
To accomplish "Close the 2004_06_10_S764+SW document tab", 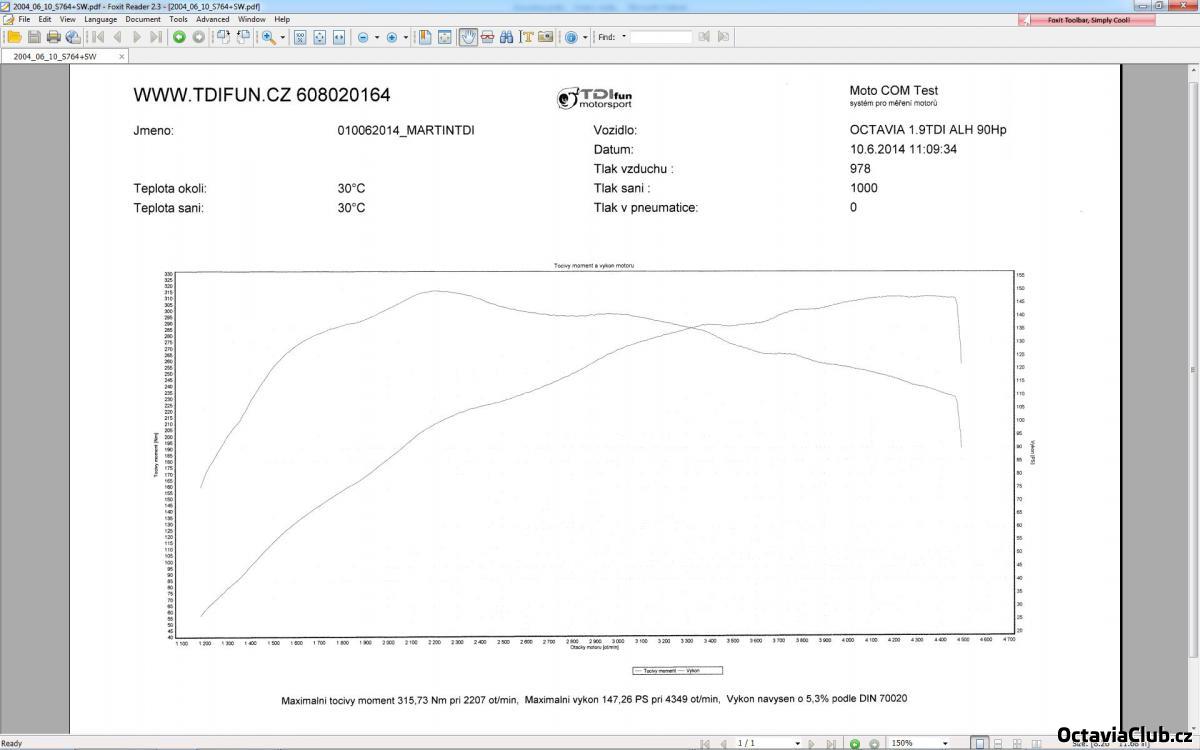I will [122, 56].
